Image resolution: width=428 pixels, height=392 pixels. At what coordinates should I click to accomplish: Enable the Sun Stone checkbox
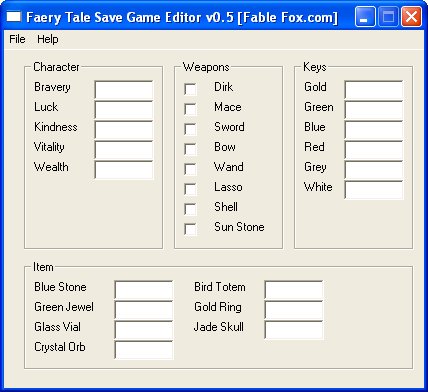(x=190, y=229)
